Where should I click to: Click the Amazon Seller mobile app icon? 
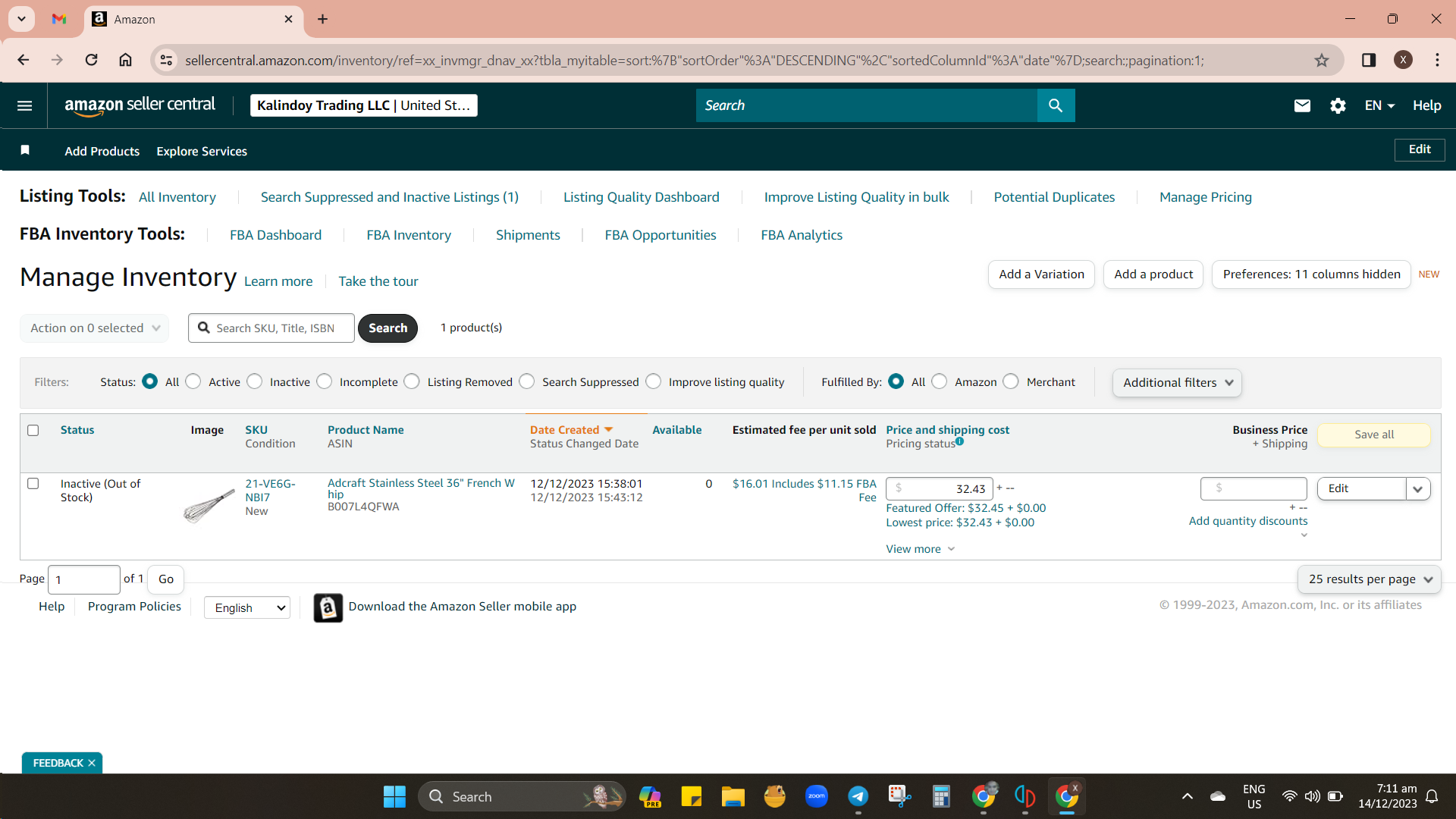(328, 607)
